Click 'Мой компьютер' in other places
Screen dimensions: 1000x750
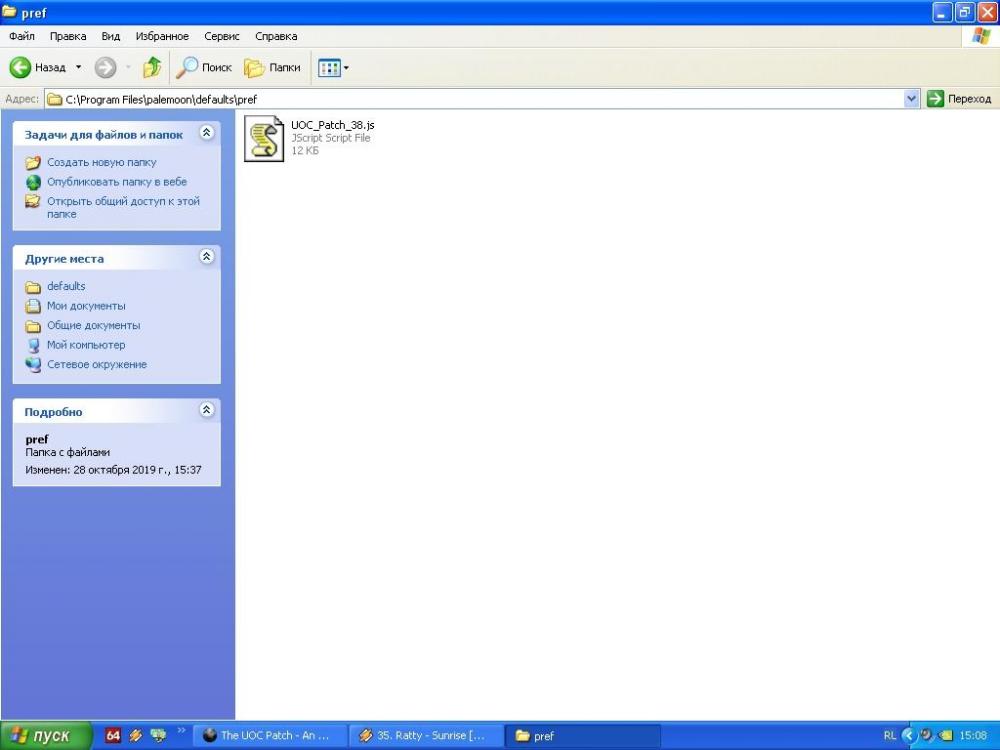(86, 345)
